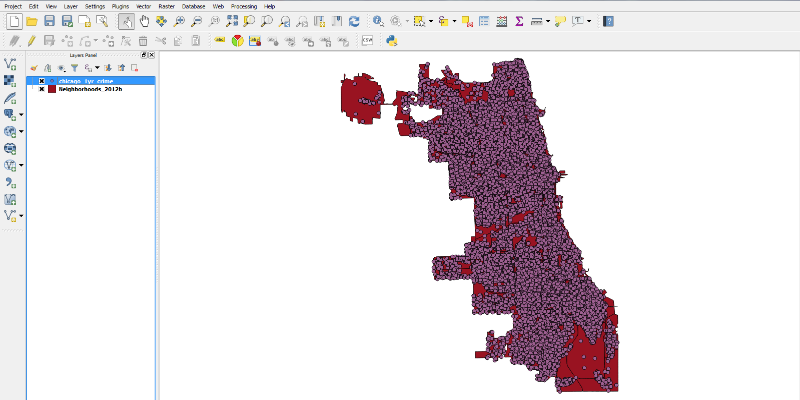800x400 pixels.
Task: Click the Neighborhoods_2012b red color swatch
Action: pos(52,89)
